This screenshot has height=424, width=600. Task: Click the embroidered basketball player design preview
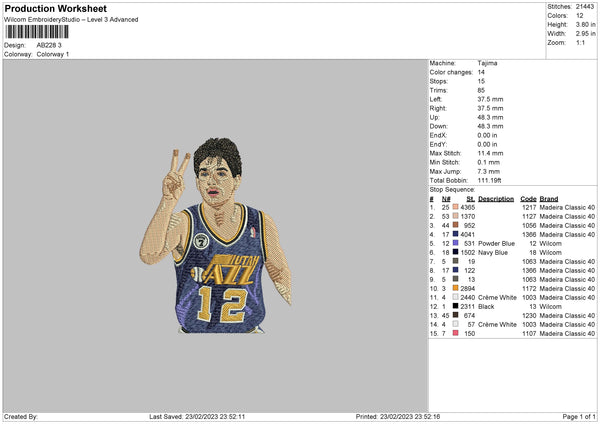tap(215, 236)
